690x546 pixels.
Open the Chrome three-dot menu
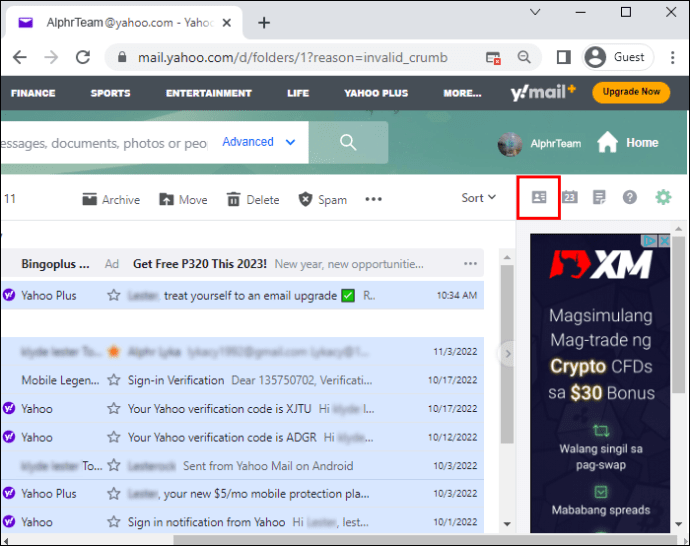pos(672,57)
